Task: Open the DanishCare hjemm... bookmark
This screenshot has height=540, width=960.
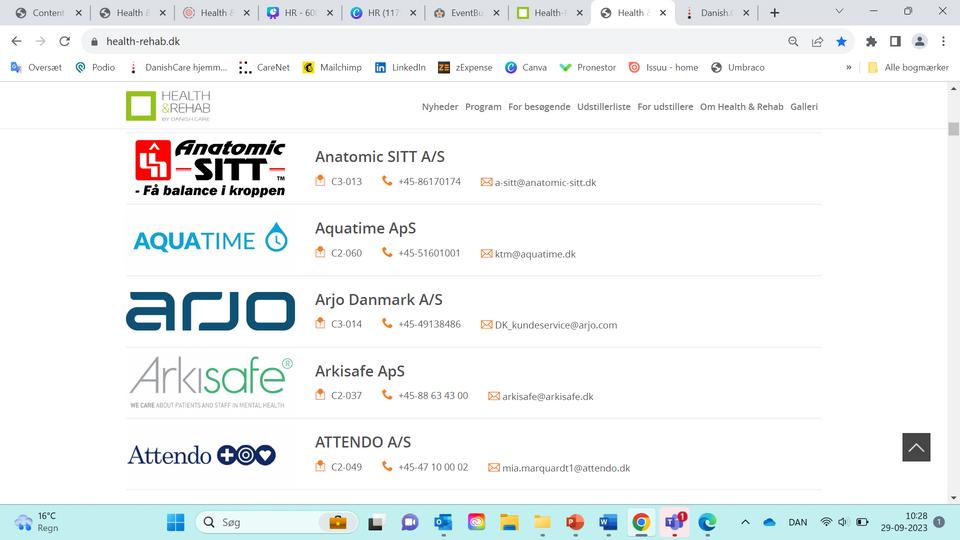Action: [178, 67]
